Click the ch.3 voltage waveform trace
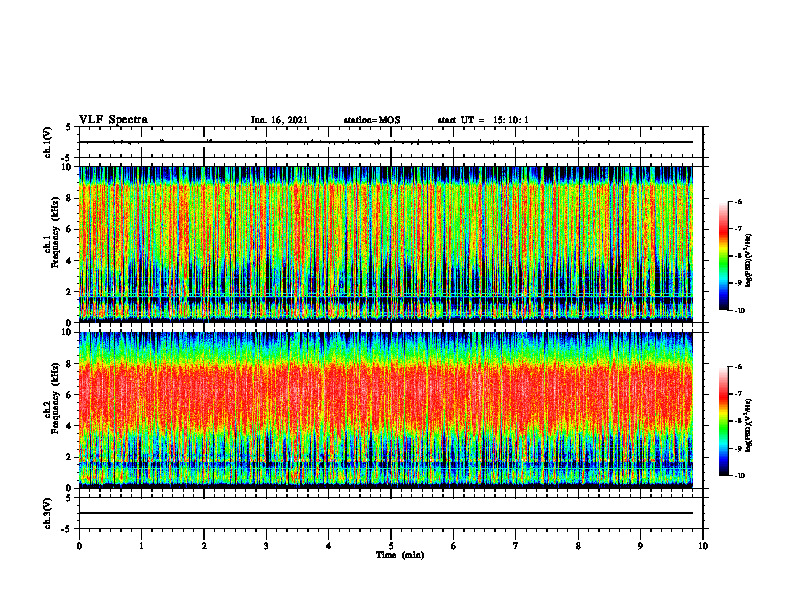Screen dimensions: 792x612 (x=386, y=513)
